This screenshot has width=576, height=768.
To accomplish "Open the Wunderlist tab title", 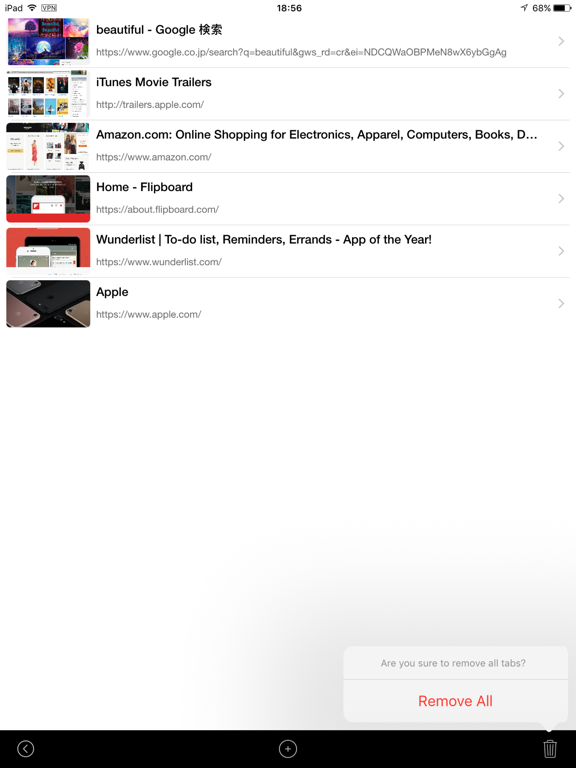I will (264, 240).
